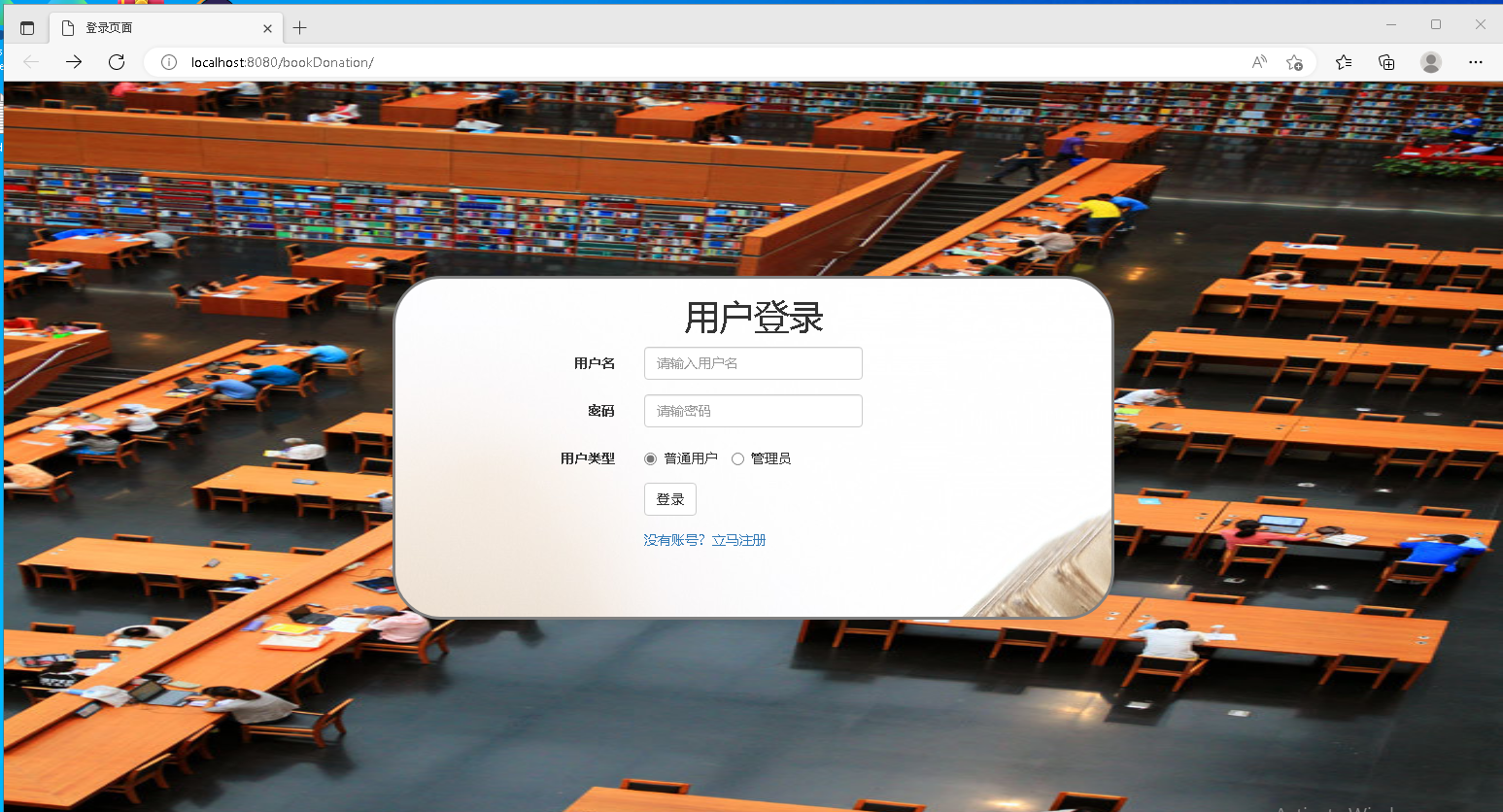Select the 普通用户 radio button
The height and width of the screenshot is (812, 1503).
pos(651,458)
